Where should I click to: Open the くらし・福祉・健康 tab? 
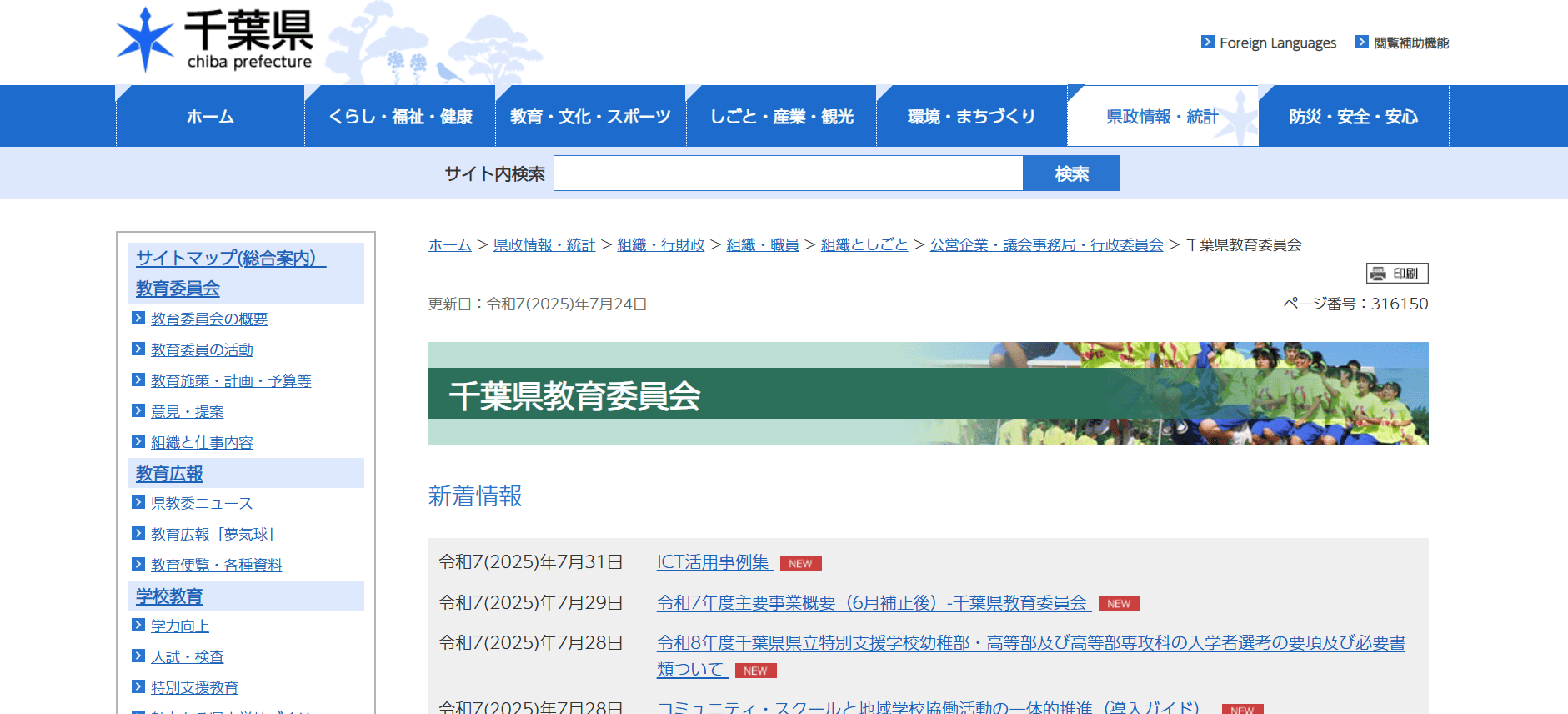[400, 116]
